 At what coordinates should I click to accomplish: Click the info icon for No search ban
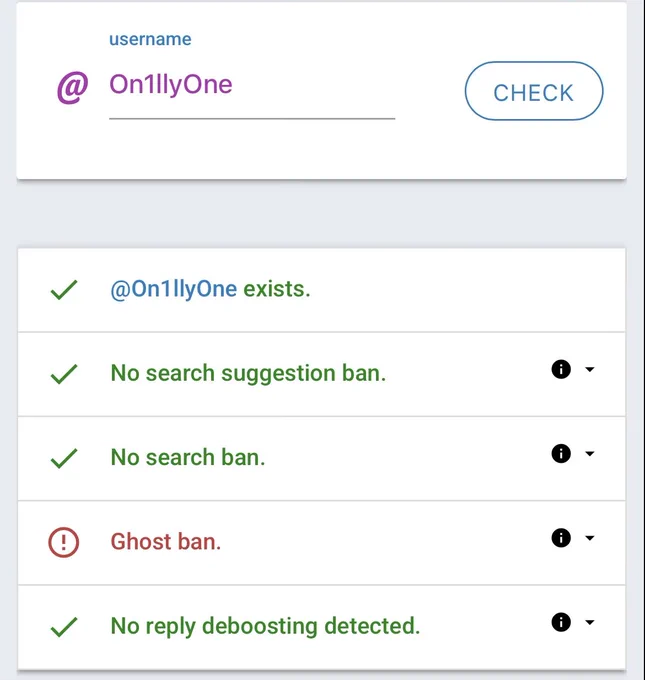[x=561, y=454]
